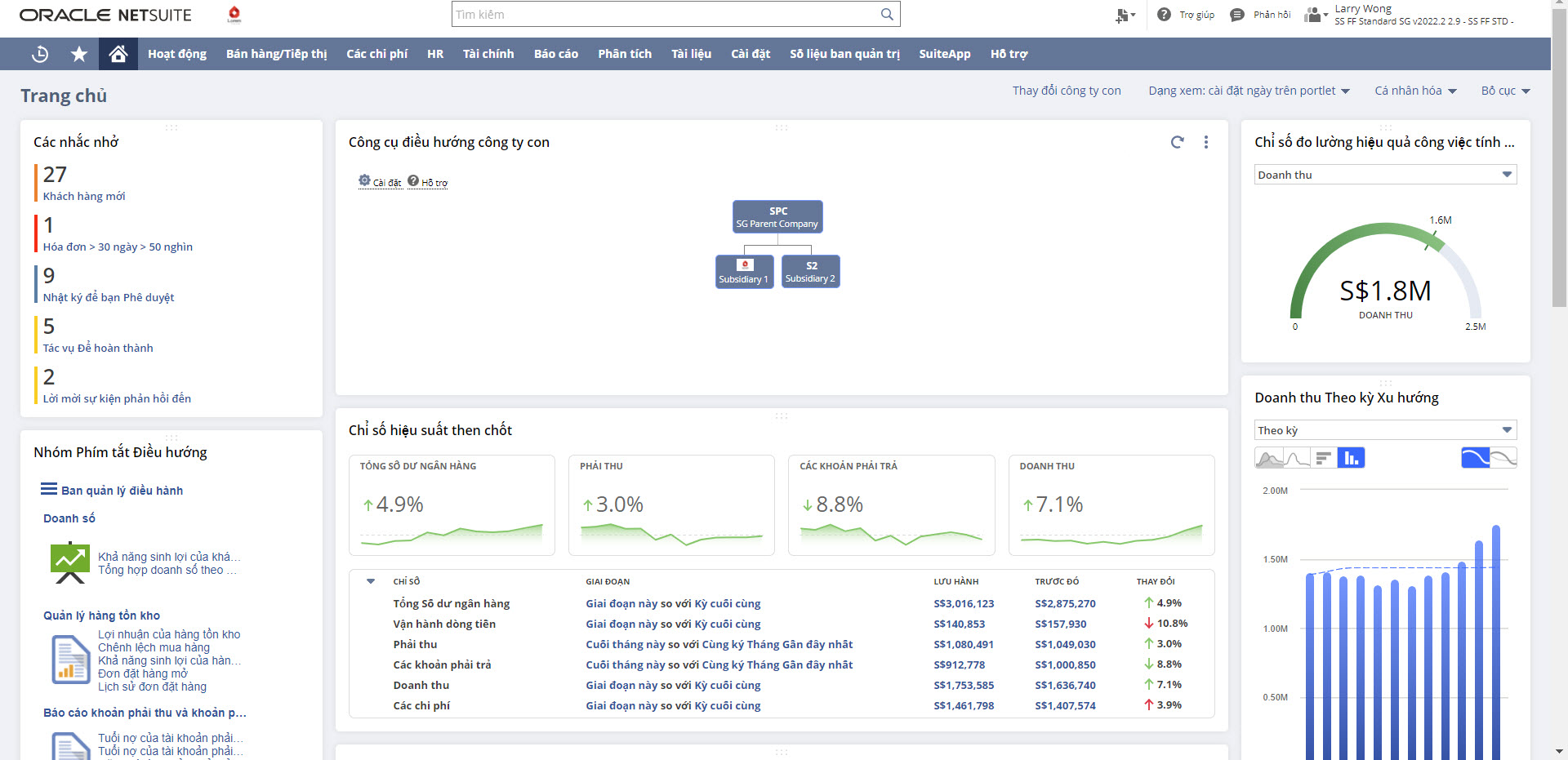Viewport: 1568px width, 760px height.
Task: Open the Báo cáo menu
Action: click(556, 54)
